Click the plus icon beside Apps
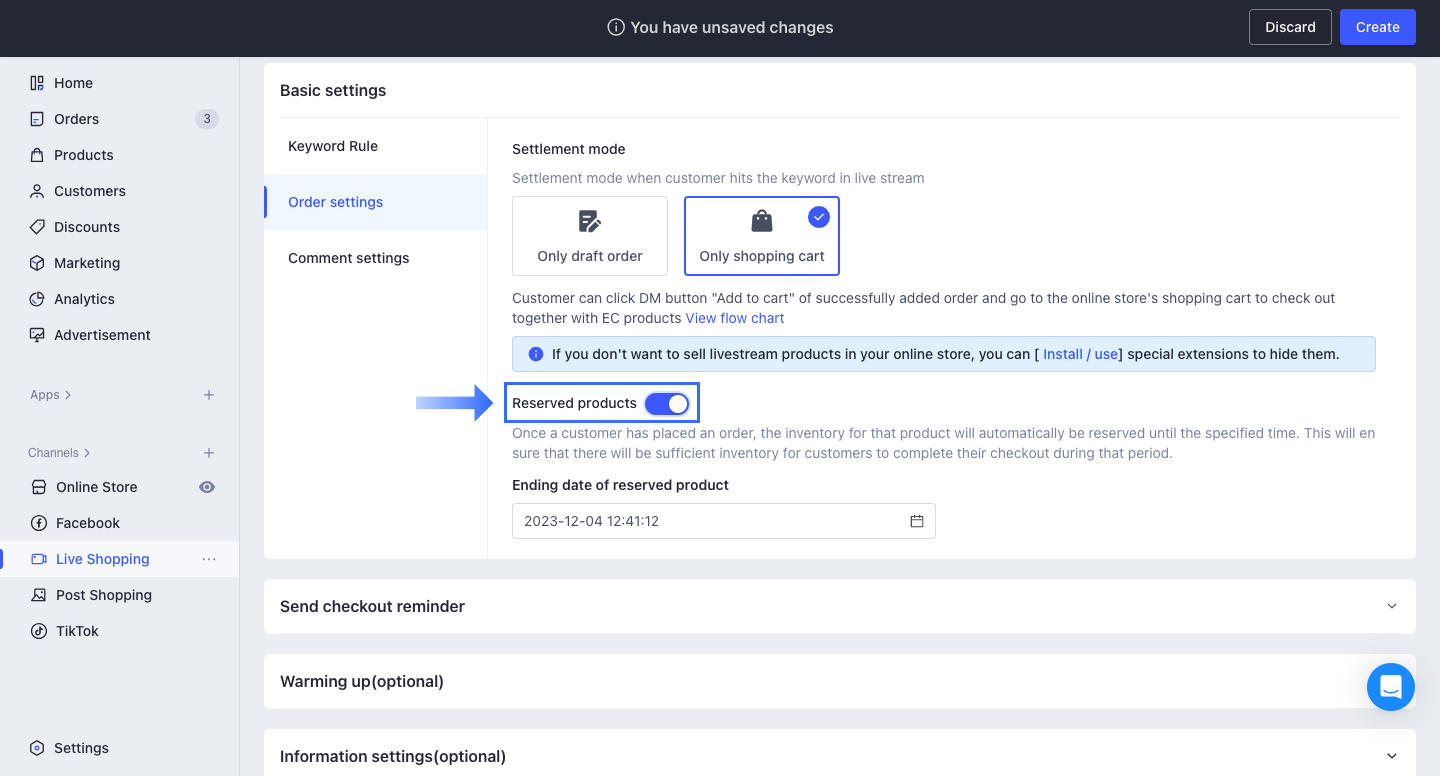The image size is (1440, 776). [209, 395]
